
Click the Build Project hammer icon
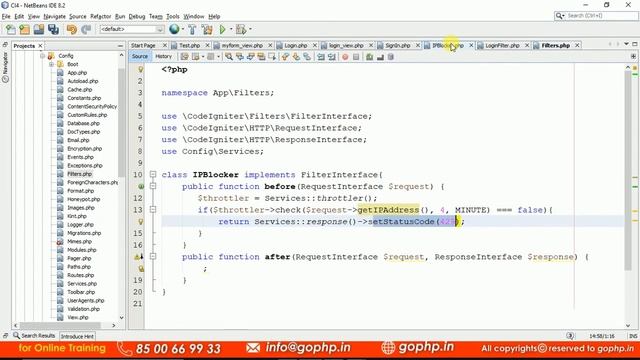click(x=192, y=29)
